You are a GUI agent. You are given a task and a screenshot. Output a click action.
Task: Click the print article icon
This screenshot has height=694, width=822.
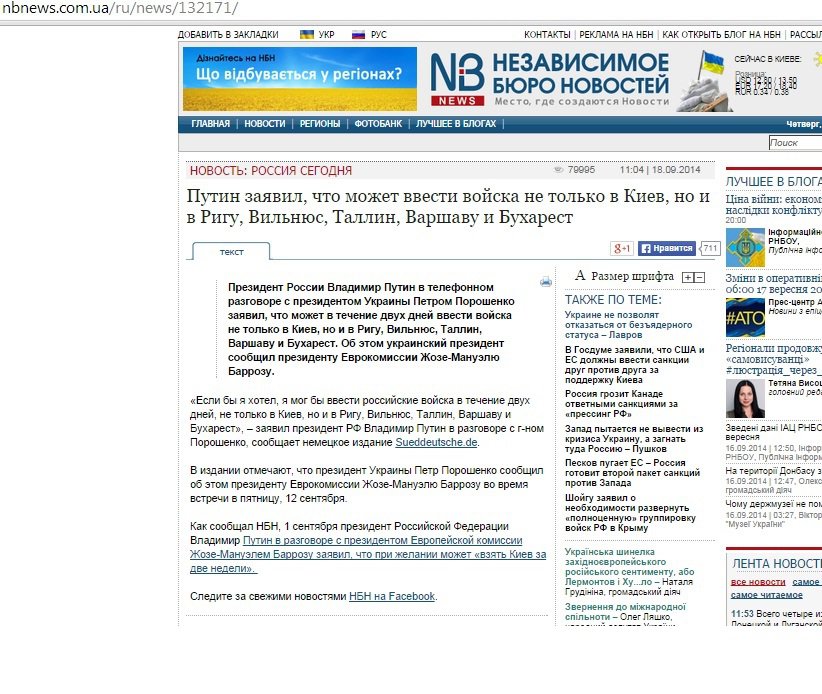click(545, 282)
